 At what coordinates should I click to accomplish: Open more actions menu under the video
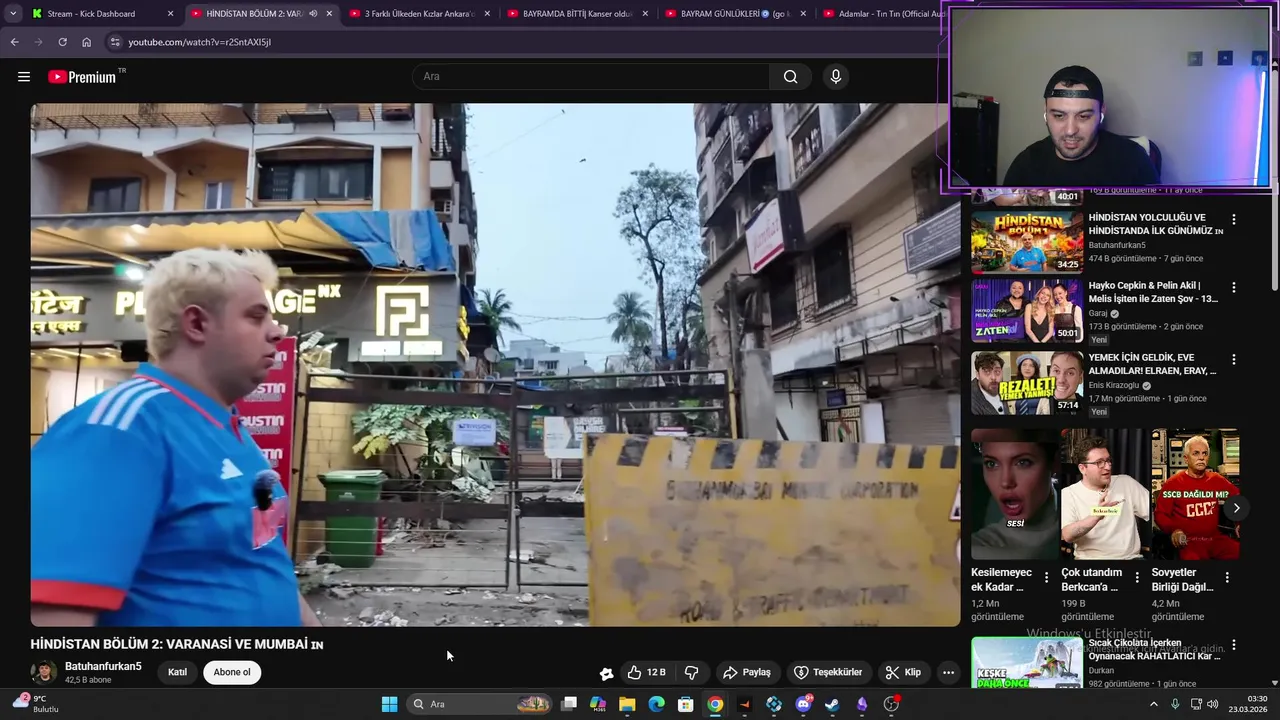tap(948, 672)
